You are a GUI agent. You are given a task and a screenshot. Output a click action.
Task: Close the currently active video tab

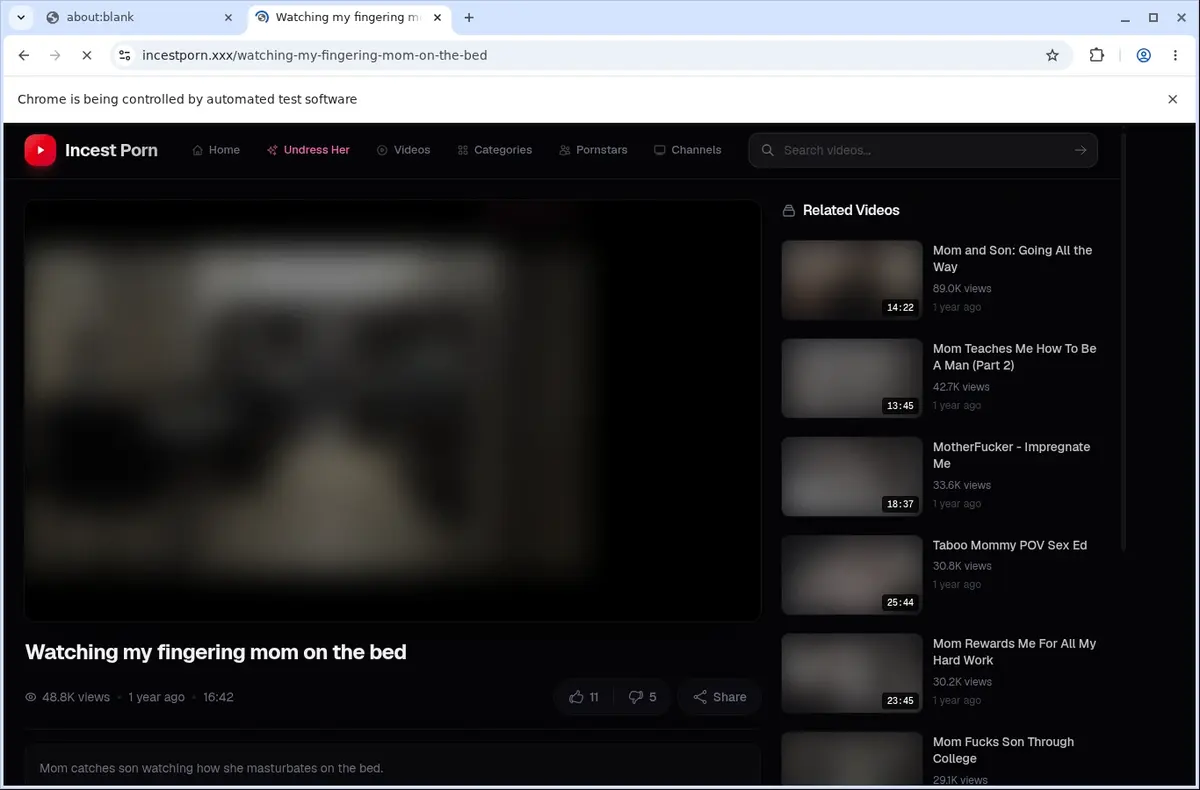coord(437,17)
